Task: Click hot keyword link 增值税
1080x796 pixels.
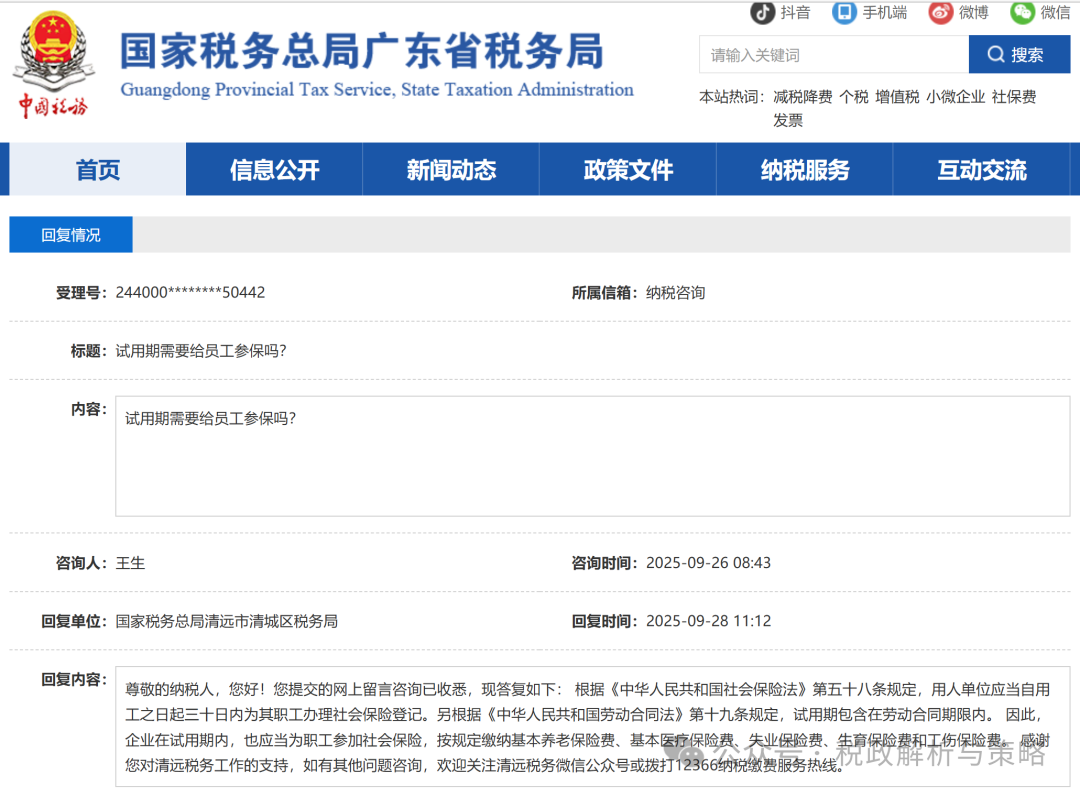Action: (897, 97)
